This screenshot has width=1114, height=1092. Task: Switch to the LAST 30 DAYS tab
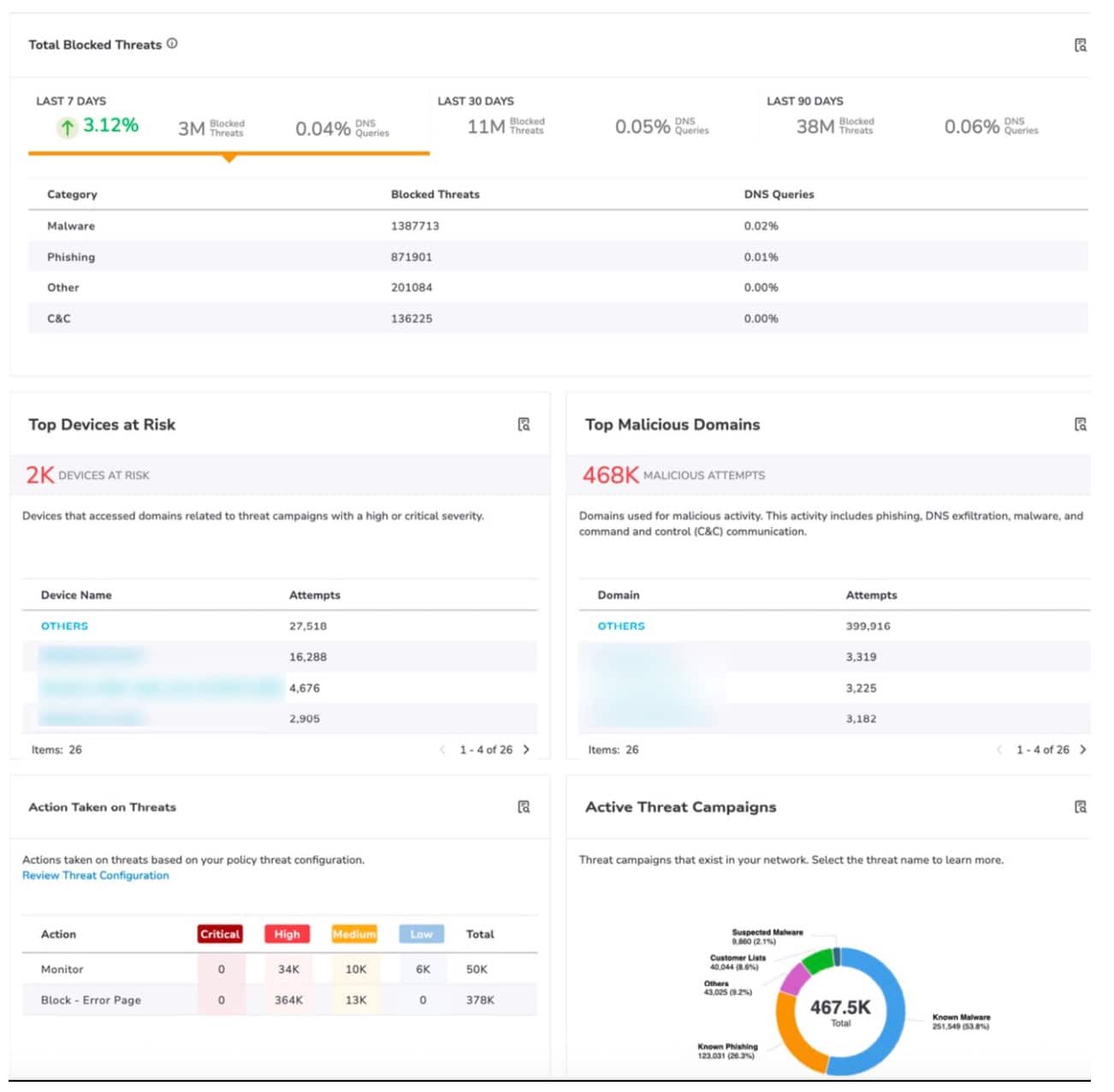click(x=476, y=101)
